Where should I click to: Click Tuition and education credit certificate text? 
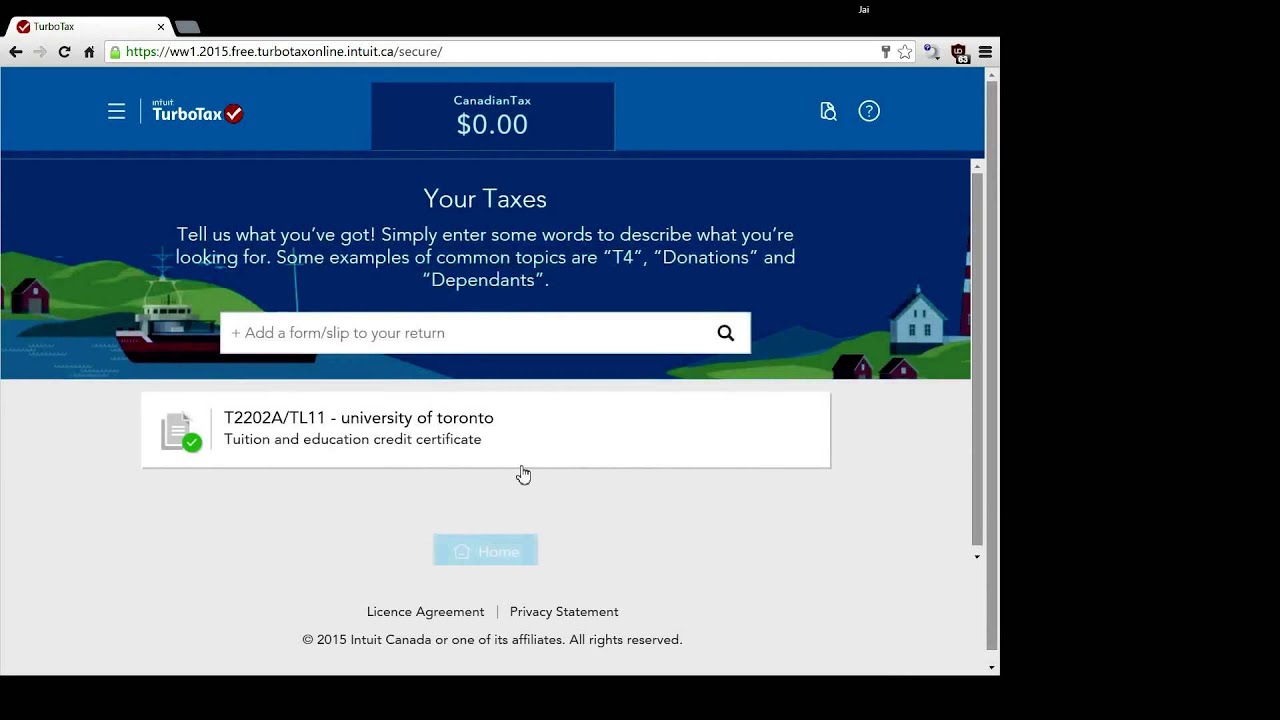pos(353,439)
